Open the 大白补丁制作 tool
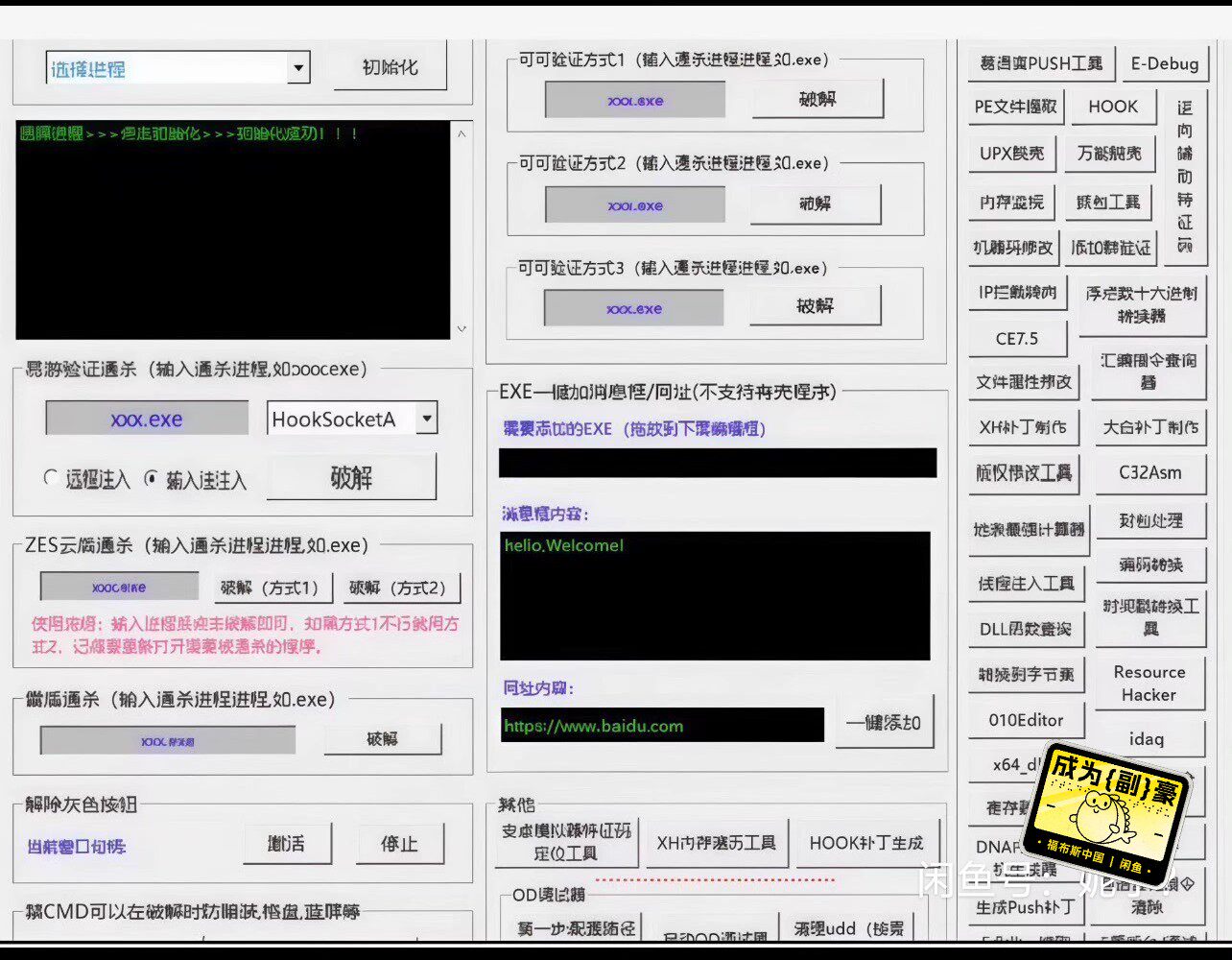 (x=1150, y=427)
